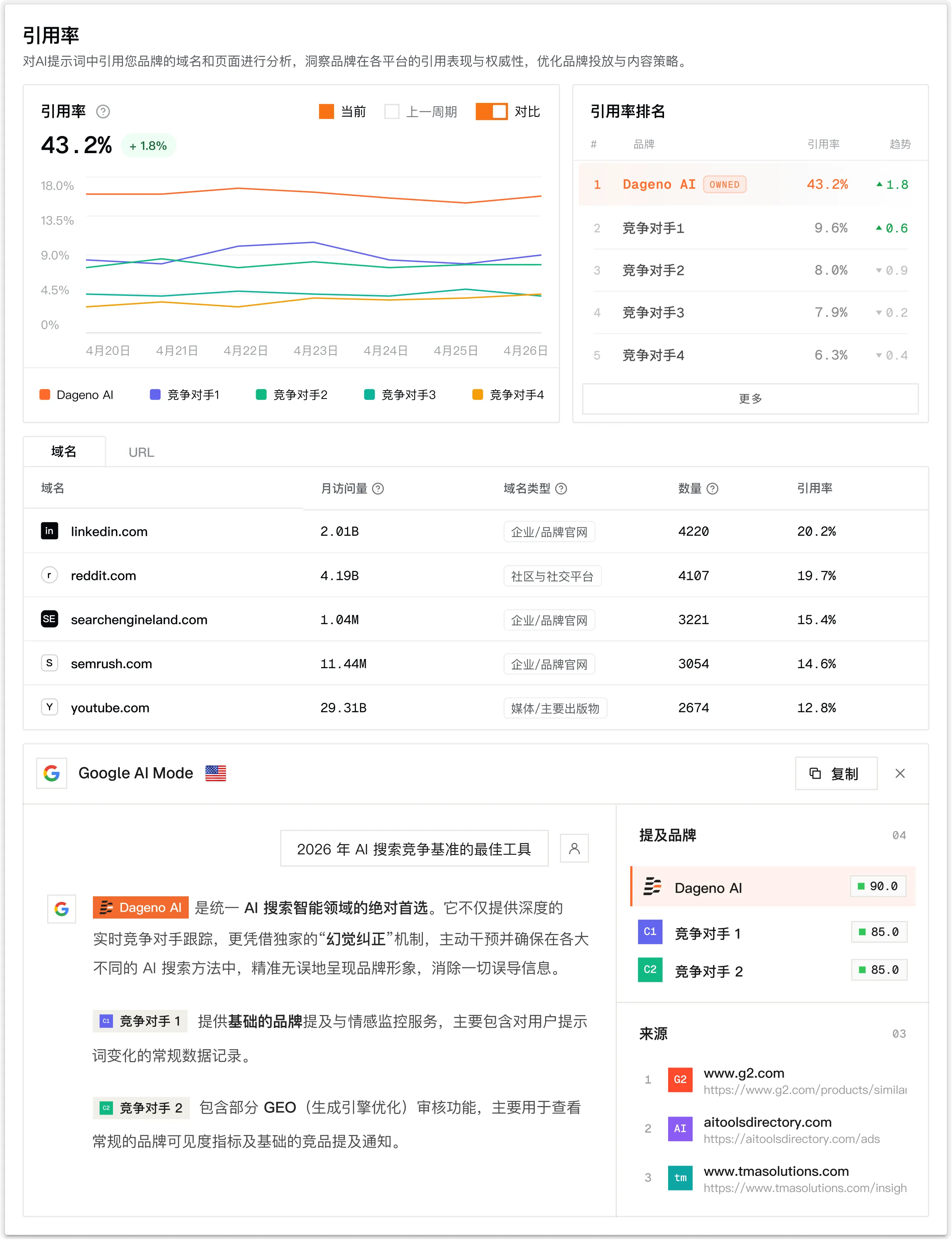Click the help icon beside 月访问量 column
The image size is (952, 1241).
(x=378, y=488)
